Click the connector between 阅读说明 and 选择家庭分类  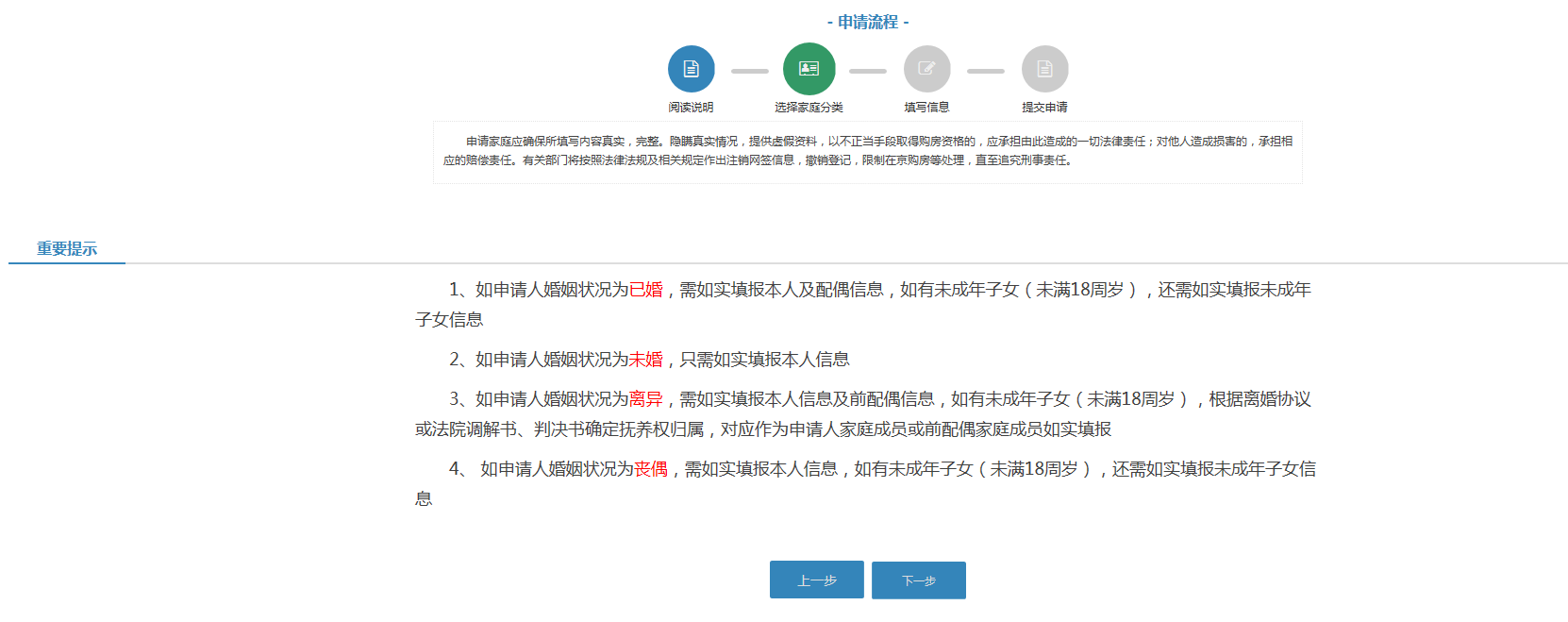(x=750, y=71)
